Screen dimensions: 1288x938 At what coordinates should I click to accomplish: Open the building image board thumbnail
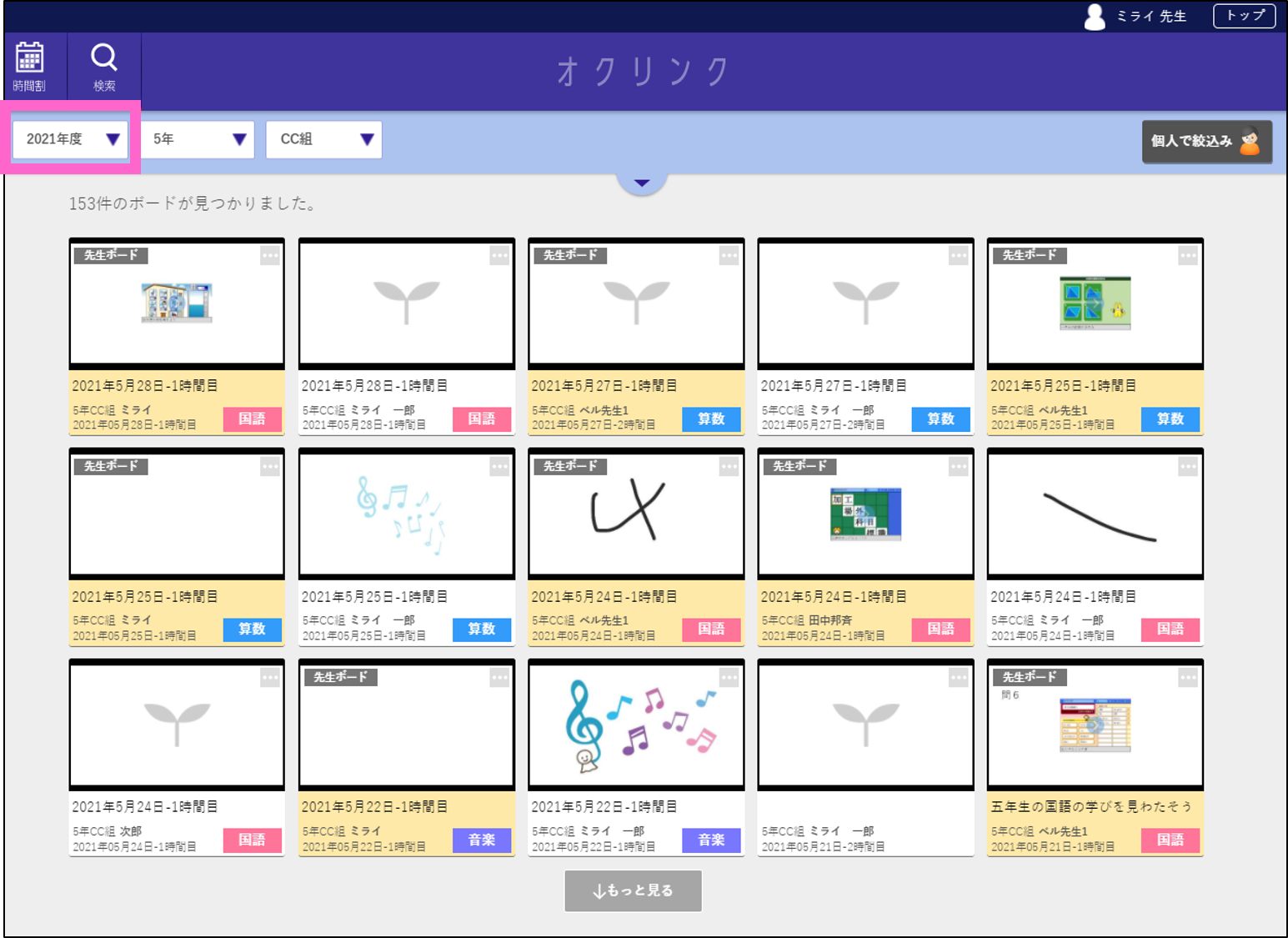pos(177,303)
